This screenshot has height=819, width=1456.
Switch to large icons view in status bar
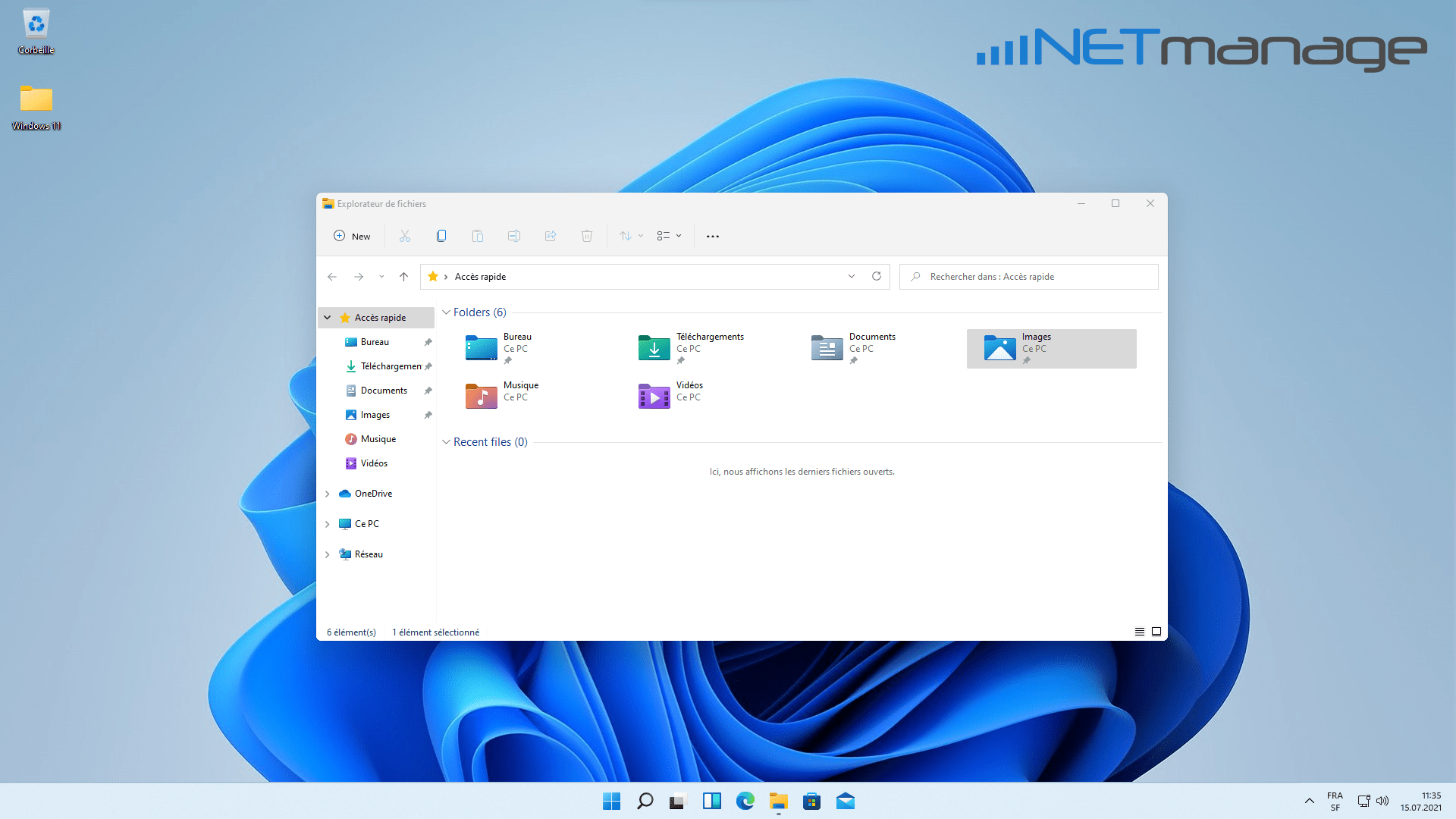point(1156,632)
